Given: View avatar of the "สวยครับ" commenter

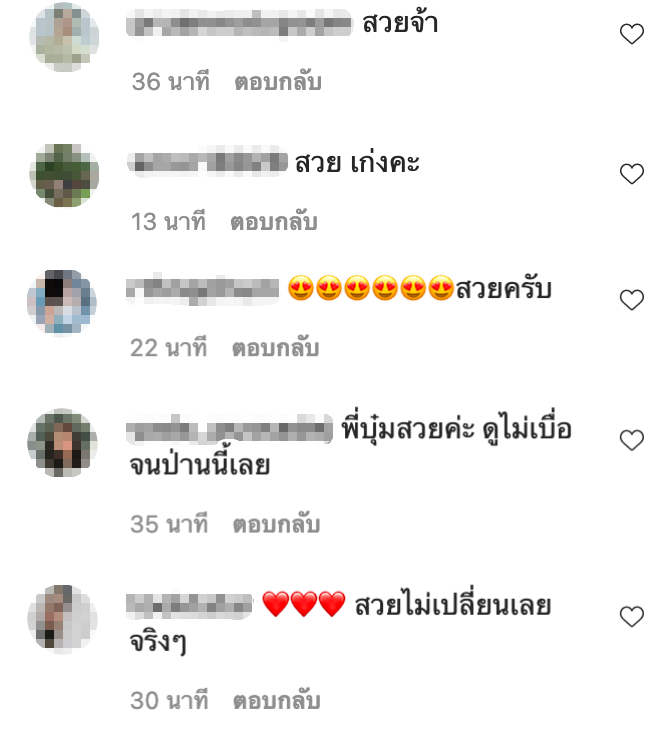Looking at the screenshot, I should (62, 302).
